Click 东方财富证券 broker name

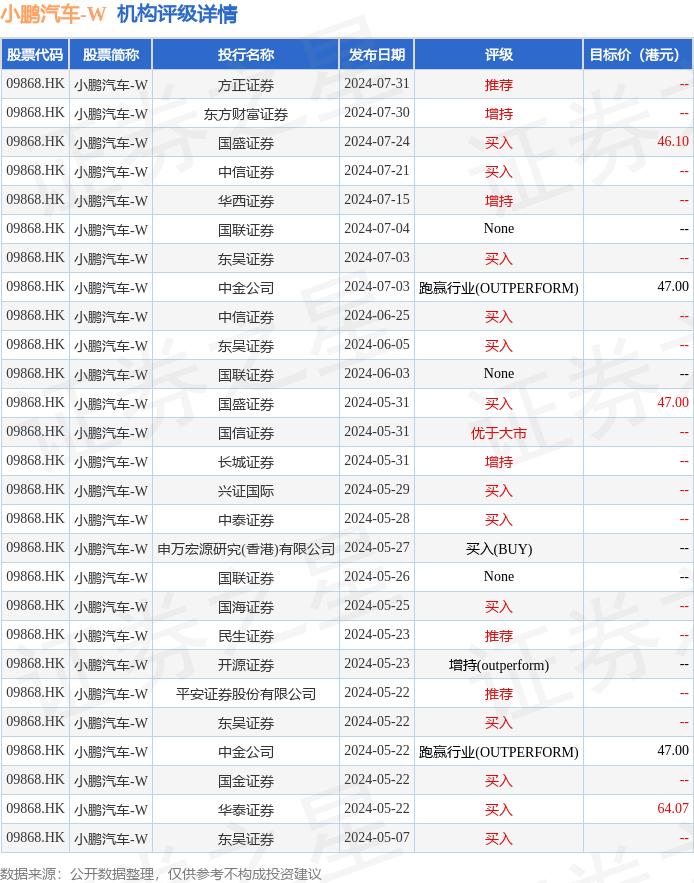point(246,114)
